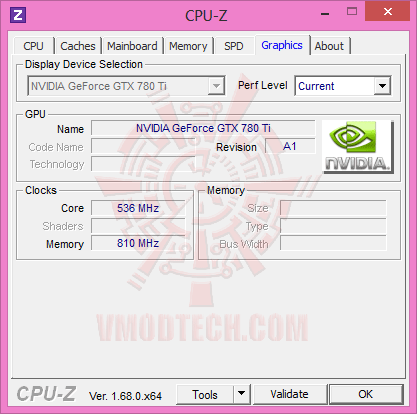417x414 pixels.
Task: Close the CPU-Z window
Action: (x=387, y=11)
